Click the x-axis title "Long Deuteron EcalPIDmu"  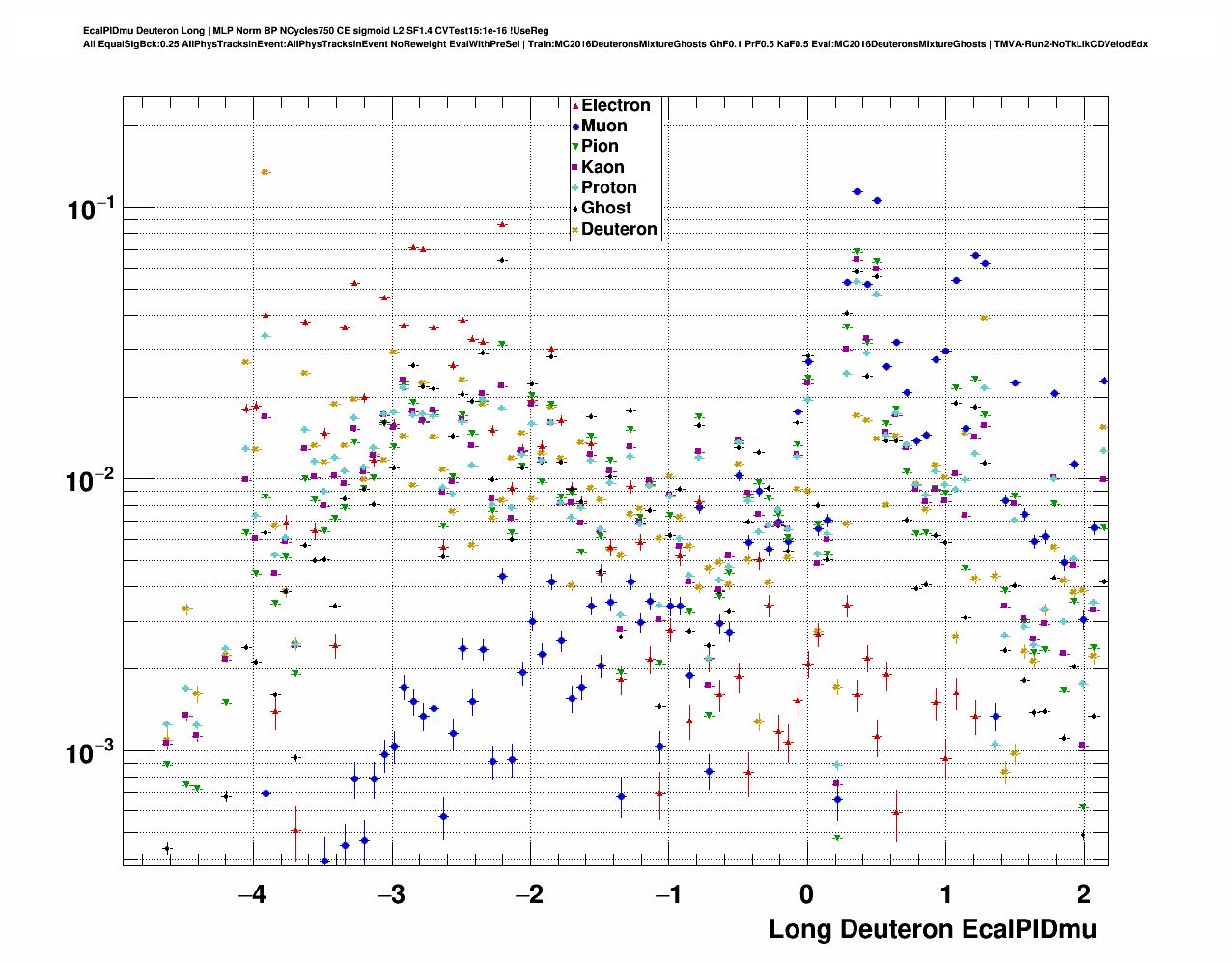pyautogui.click(x=932, y=929)
